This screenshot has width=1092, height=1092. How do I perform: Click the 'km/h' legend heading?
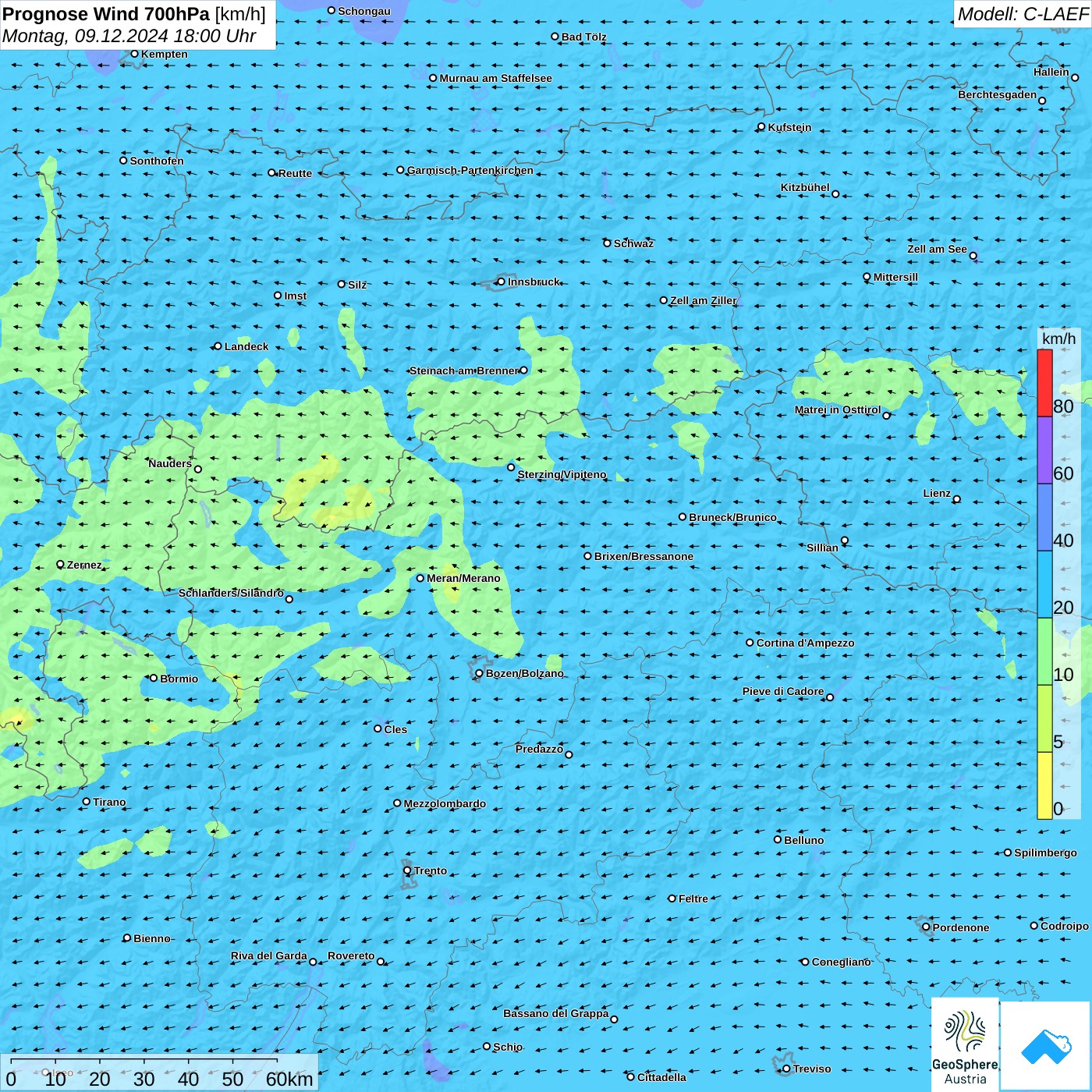coord(1058,339)
